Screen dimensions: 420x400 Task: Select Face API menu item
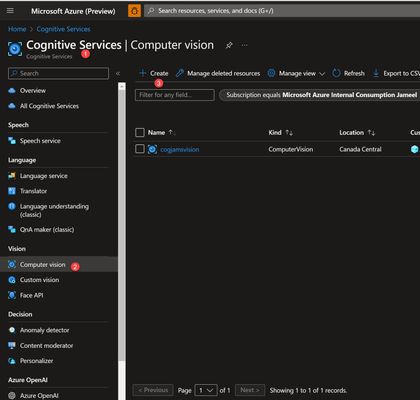click(31, 295)
